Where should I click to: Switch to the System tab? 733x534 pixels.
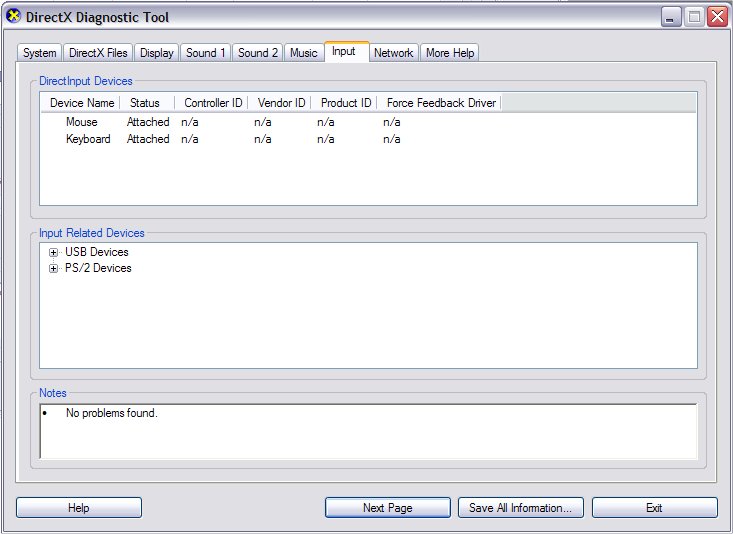(x=40, y=53)
